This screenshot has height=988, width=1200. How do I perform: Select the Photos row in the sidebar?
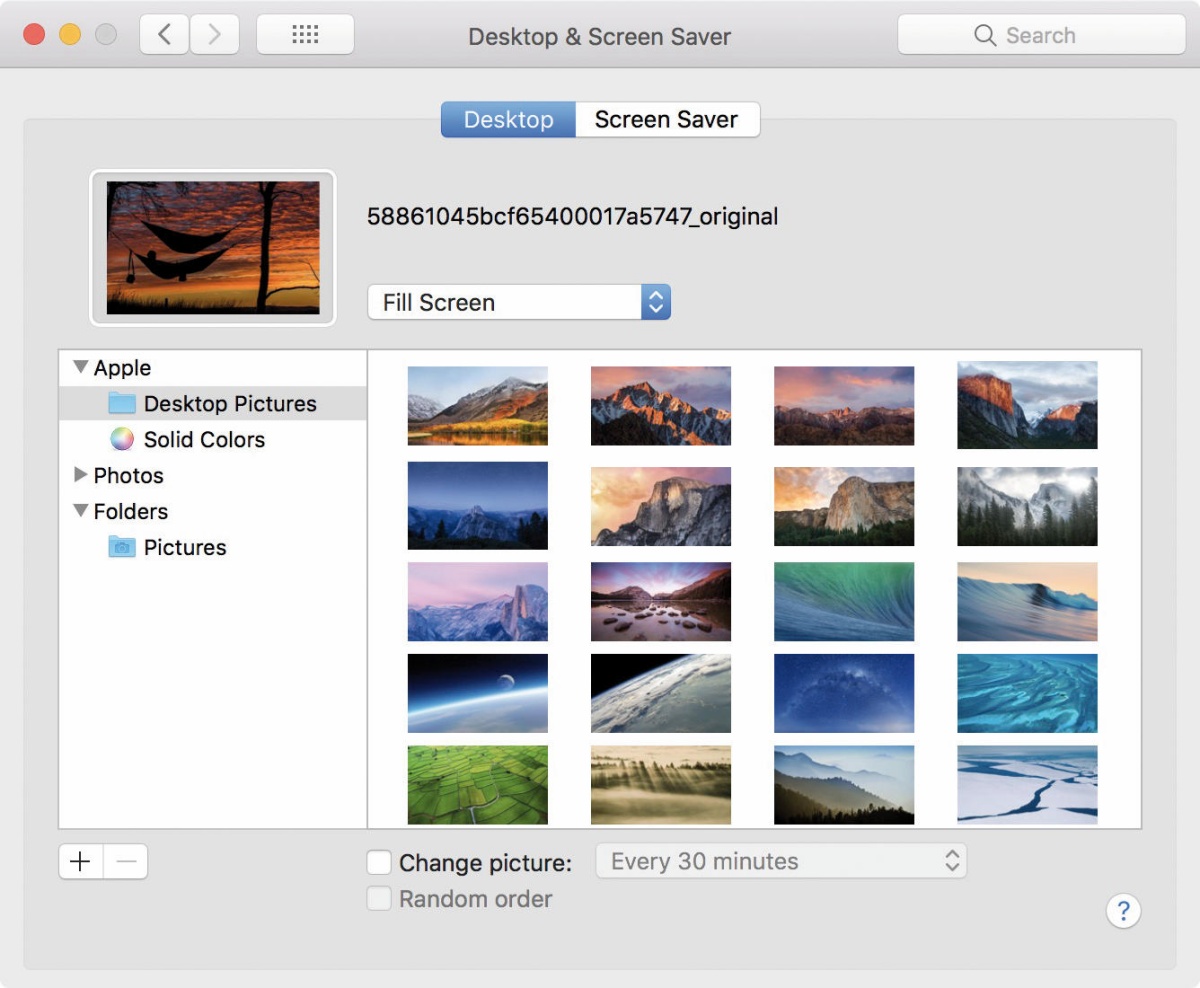[213, 475]
